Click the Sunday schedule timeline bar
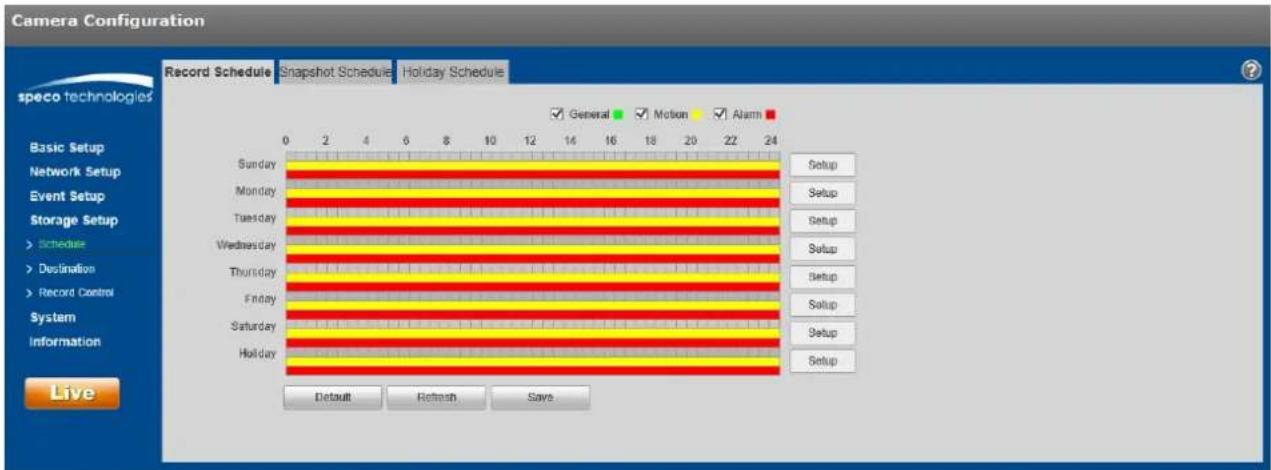Viewport: 1271px width, 470px height. (533, 165)
